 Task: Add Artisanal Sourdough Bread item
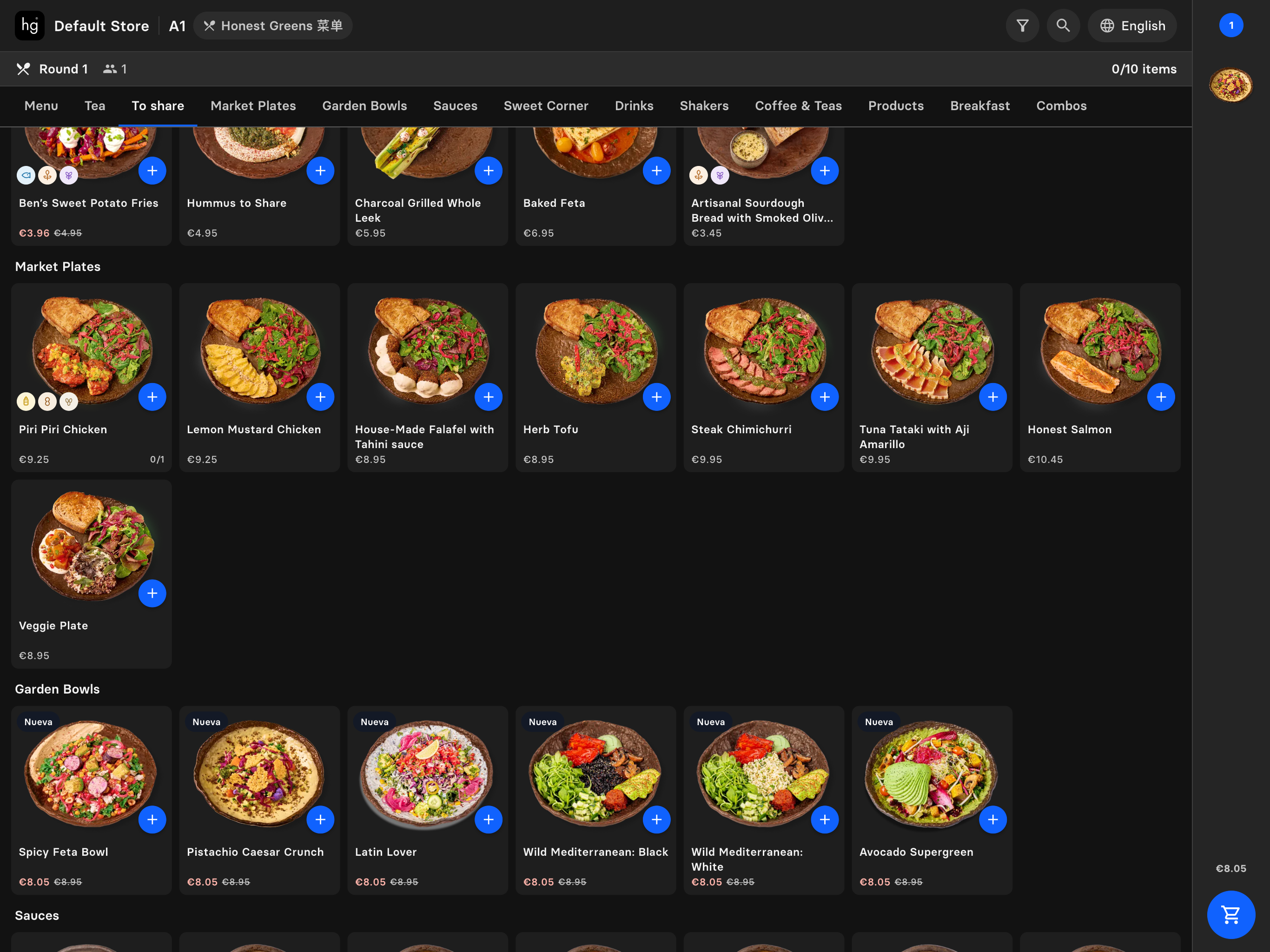(825, 171)
